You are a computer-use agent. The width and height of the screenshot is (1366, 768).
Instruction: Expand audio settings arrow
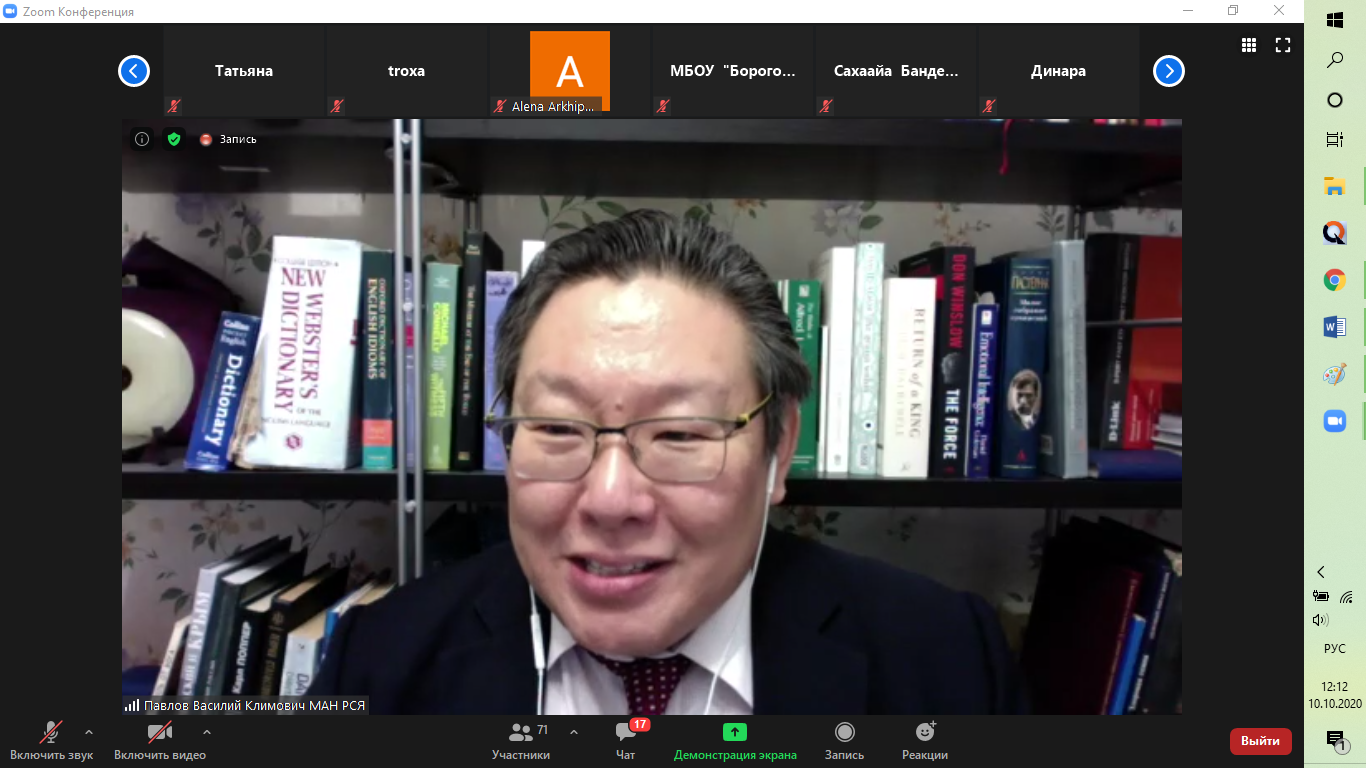click(89, 732)
